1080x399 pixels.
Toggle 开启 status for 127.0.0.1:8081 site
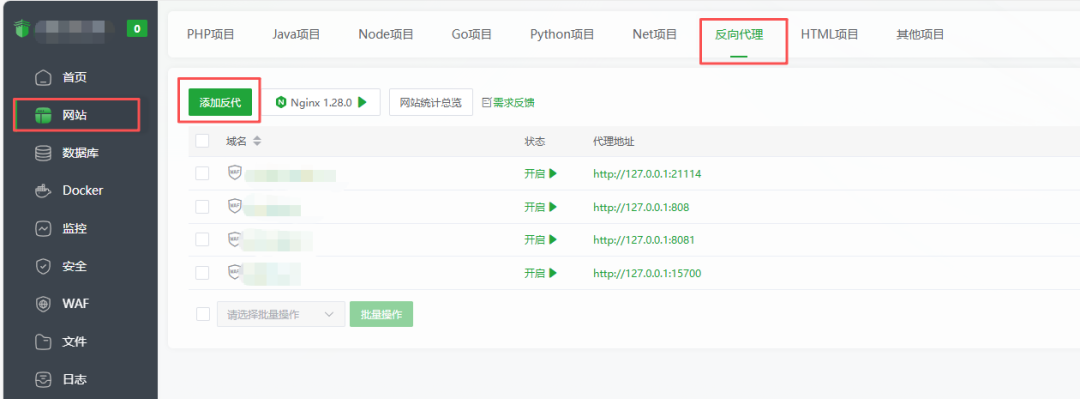point(540,240)
